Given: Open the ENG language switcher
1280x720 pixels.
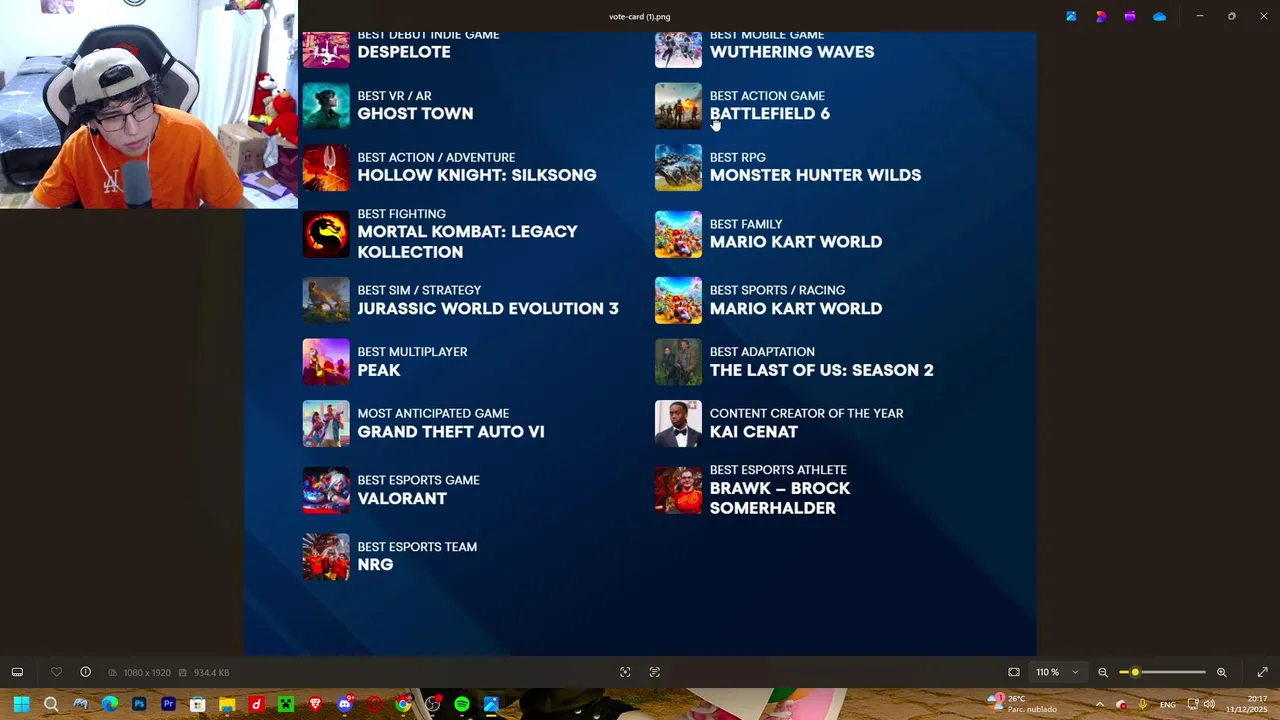Looking at the screenshot, I should click(x=1167, y=705).
